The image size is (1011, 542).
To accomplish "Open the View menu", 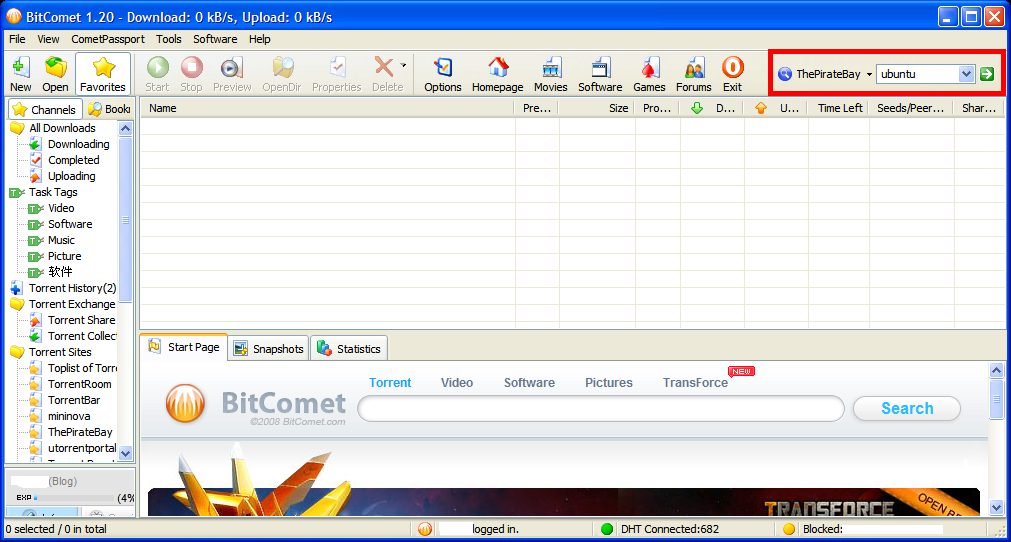I will point(48,39).
